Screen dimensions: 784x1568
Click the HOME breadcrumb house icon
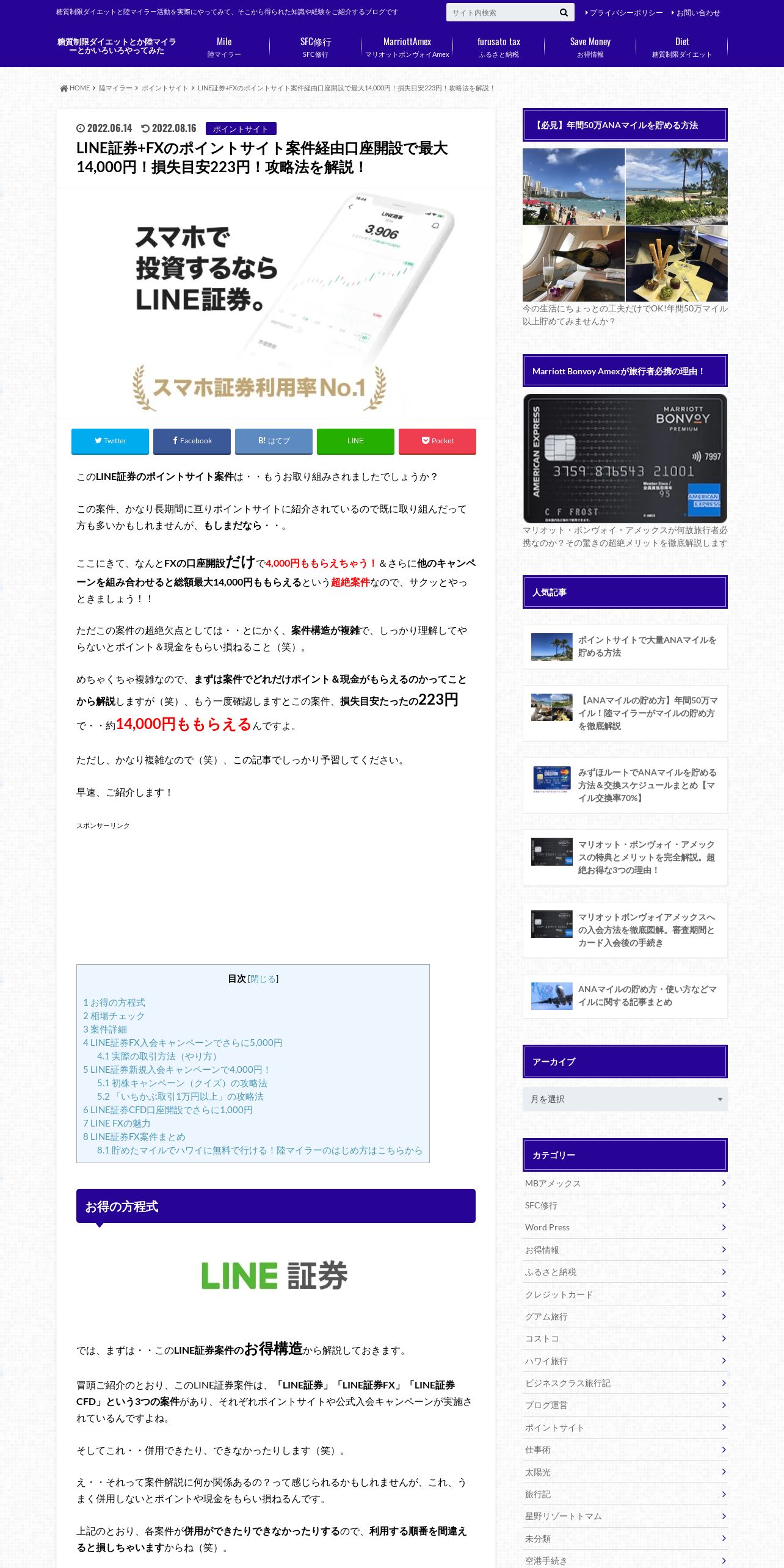(64, 89)
